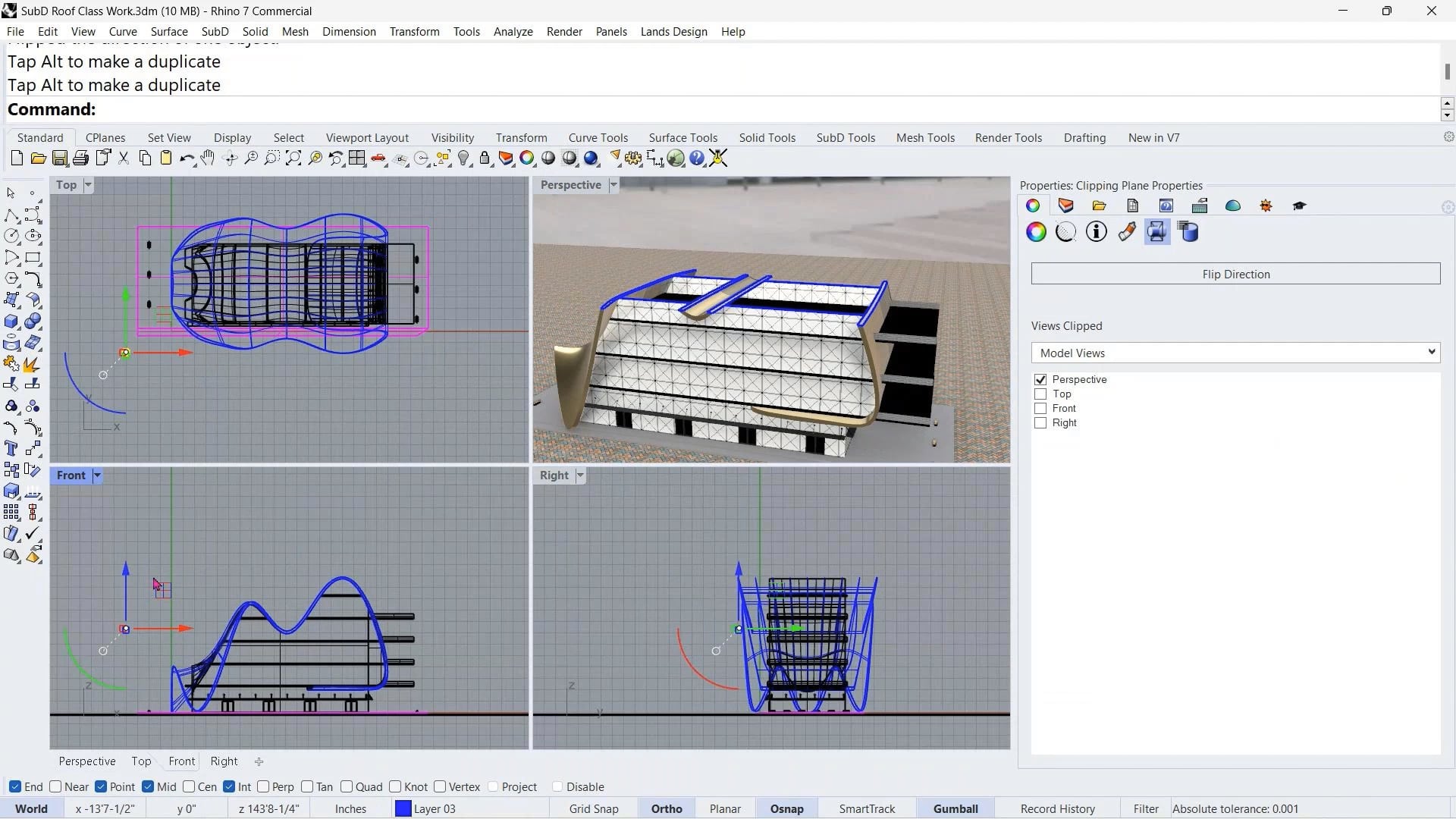Image resolution: width=1456 pixels, height=819 pixels.
Task: Click the padlock Lock Objects icon
Action: [x=485, y=158]
